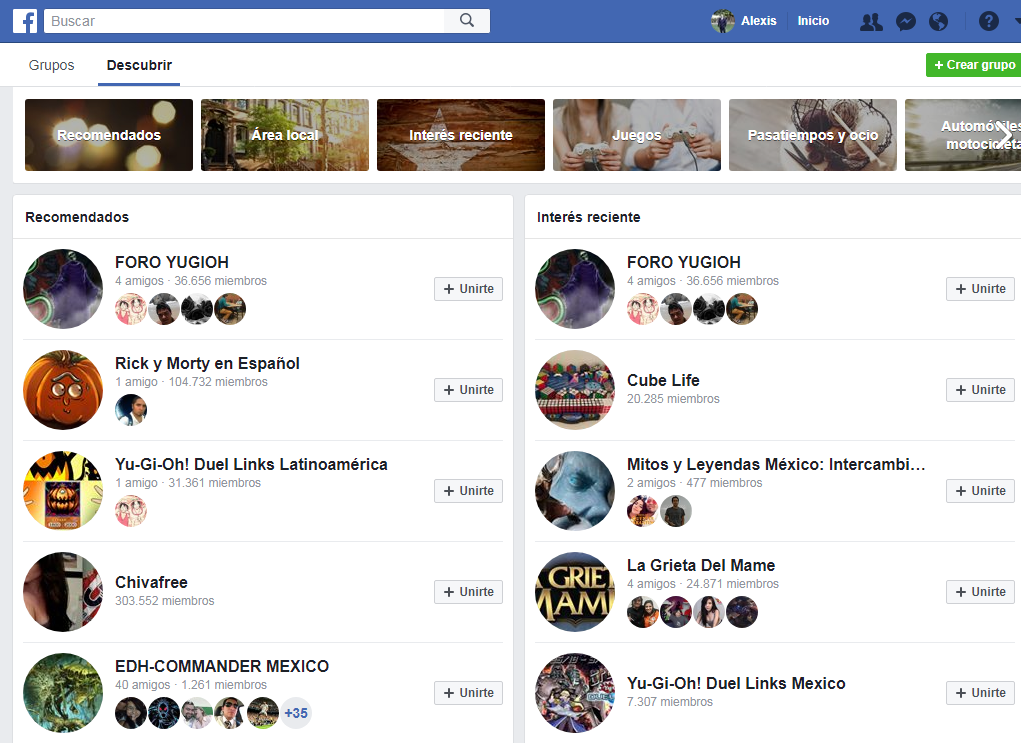Click '20.285 miembros' under Cube Life
The height and width of the screenshot is (743, 1021).
tap(673, 399)
